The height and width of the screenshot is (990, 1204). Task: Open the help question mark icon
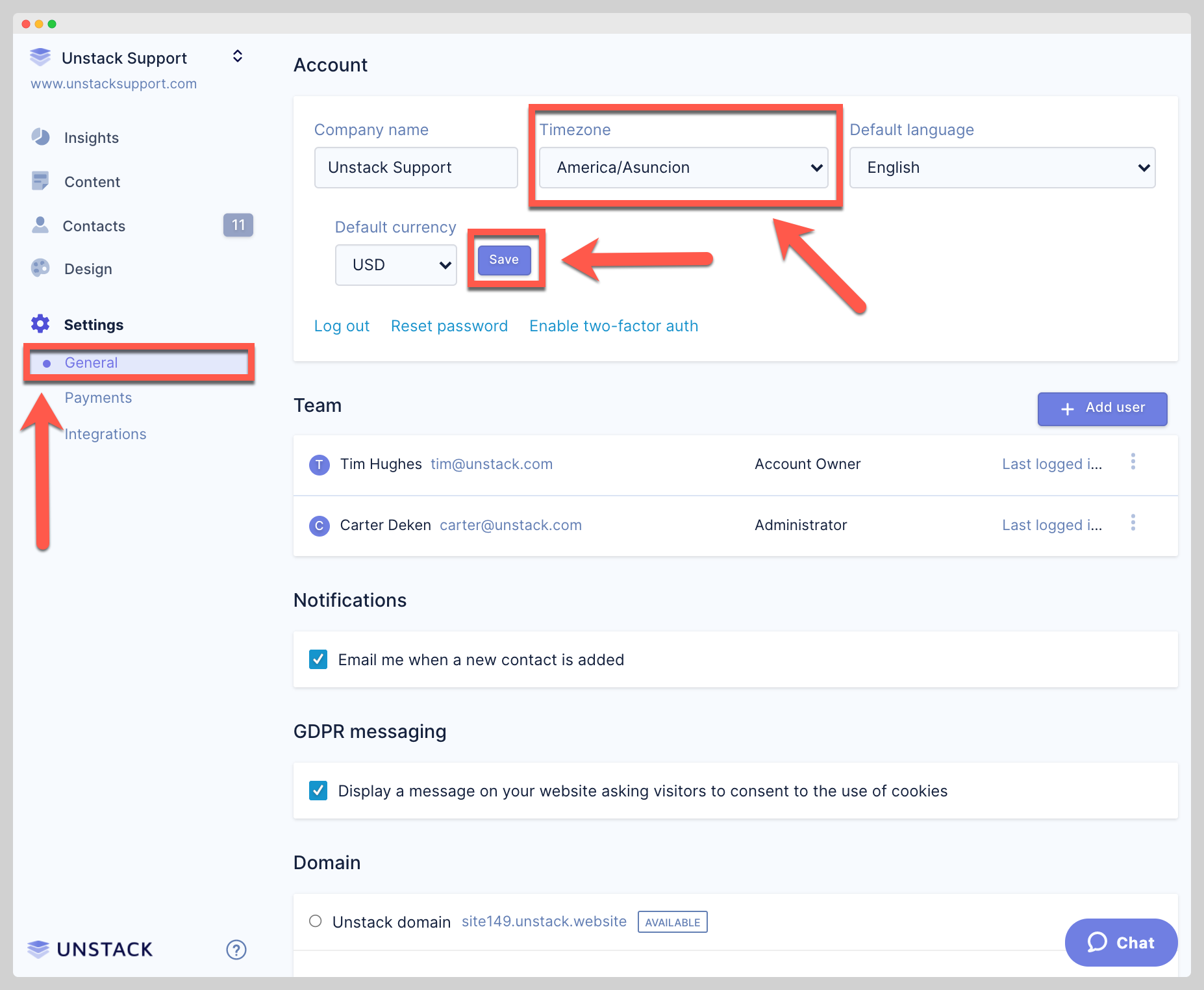pos(236,950)
